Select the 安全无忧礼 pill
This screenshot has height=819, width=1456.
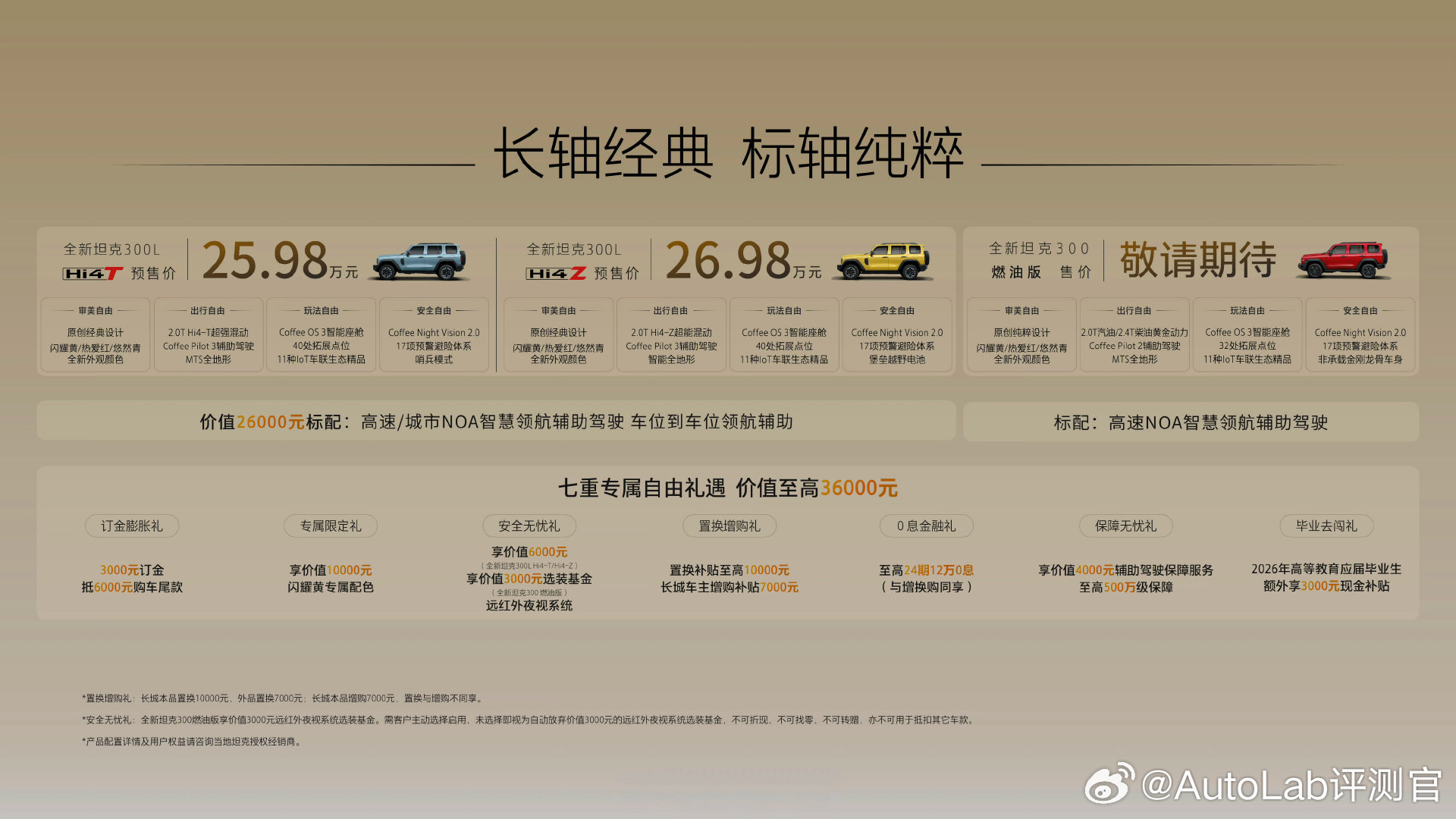tap(529, 526)
